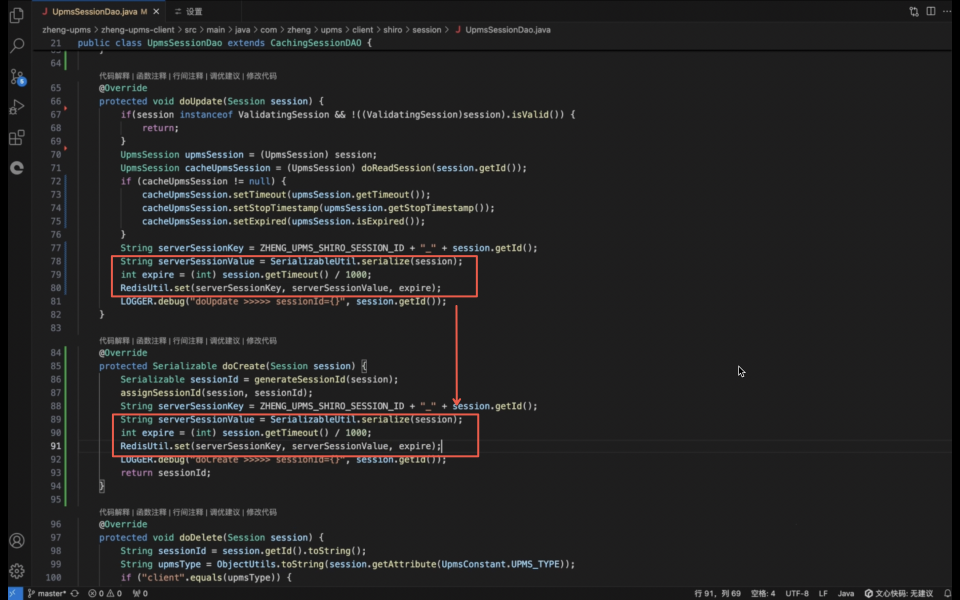Click 代码解释 above doDelete method

pyautogui.click(x=114, y=512)
